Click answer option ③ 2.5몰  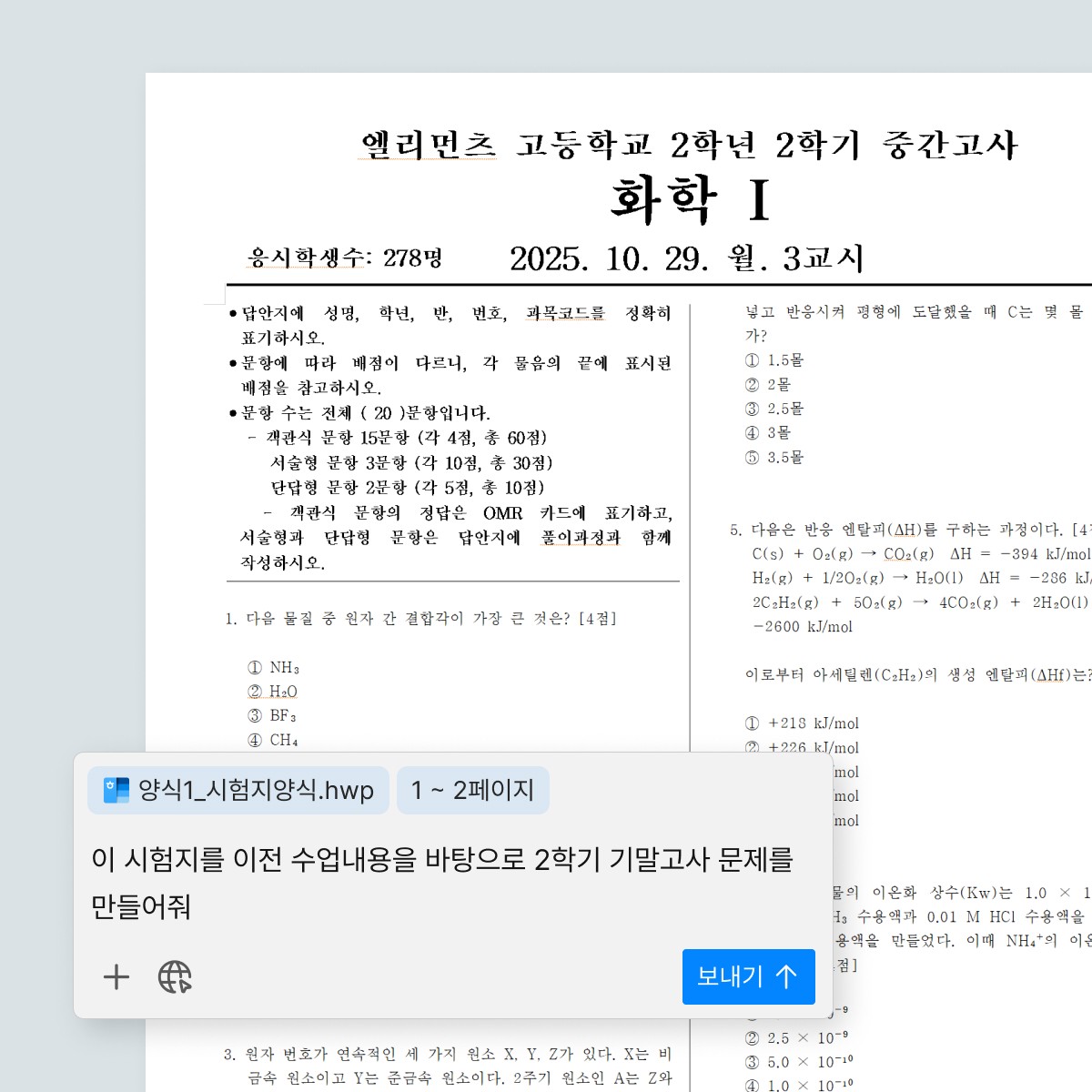(774, 409)
